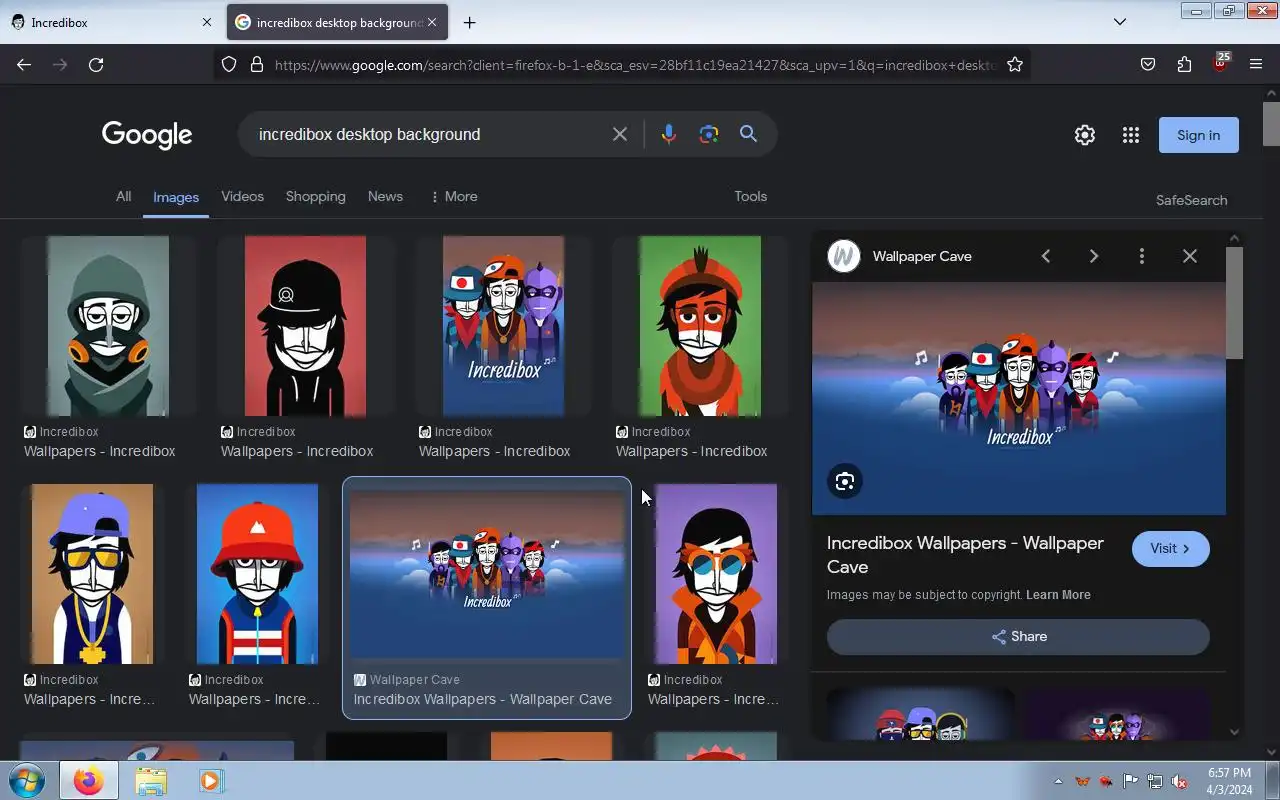Open the Videos search tab

point(242,196)
